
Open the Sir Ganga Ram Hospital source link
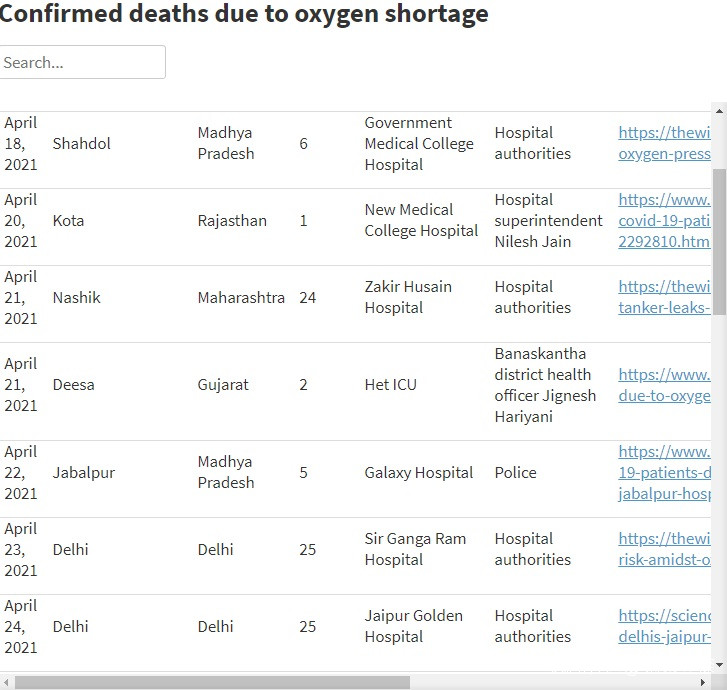click(x=664, y=549)
